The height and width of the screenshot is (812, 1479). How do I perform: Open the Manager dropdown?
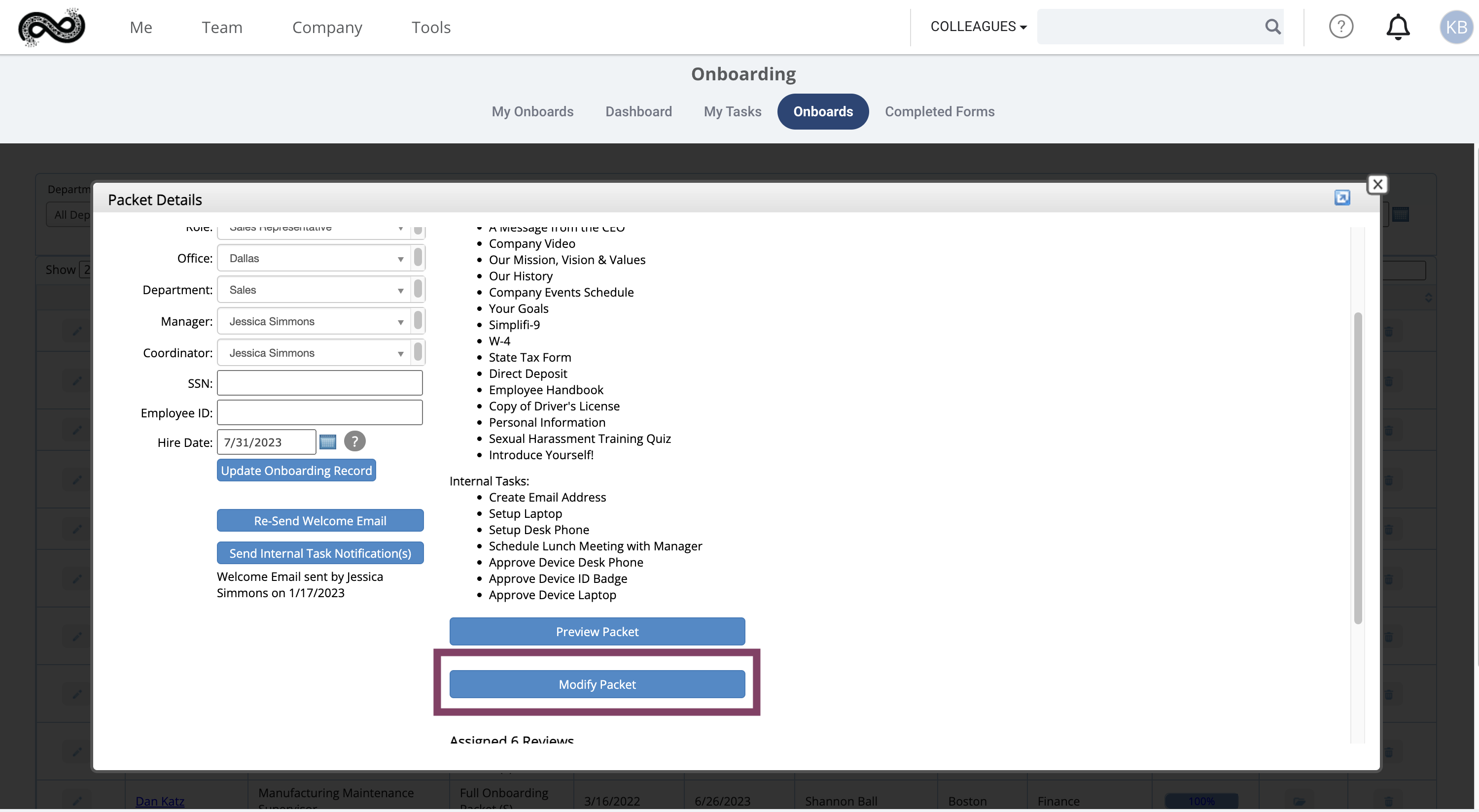tap(321, 321)
